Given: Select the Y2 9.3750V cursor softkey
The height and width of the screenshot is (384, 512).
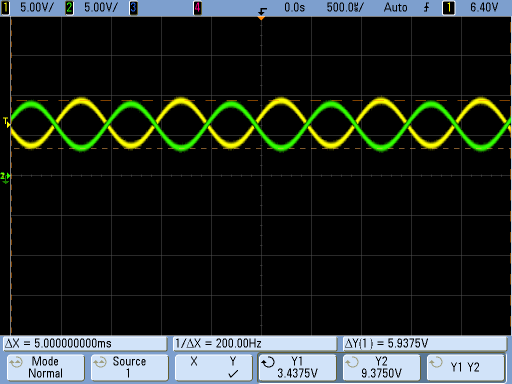Looking at the screenshot, I should pos(381,367).
